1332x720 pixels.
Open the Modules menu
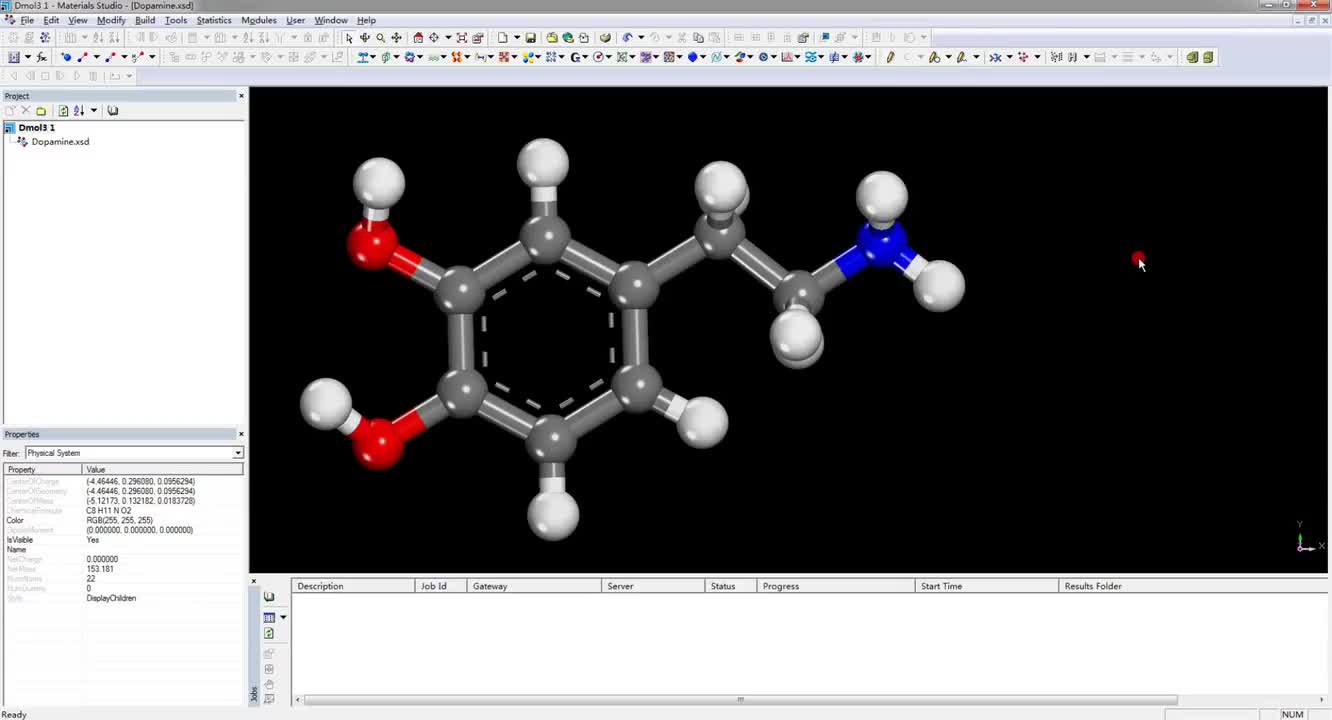coord(258,20)
